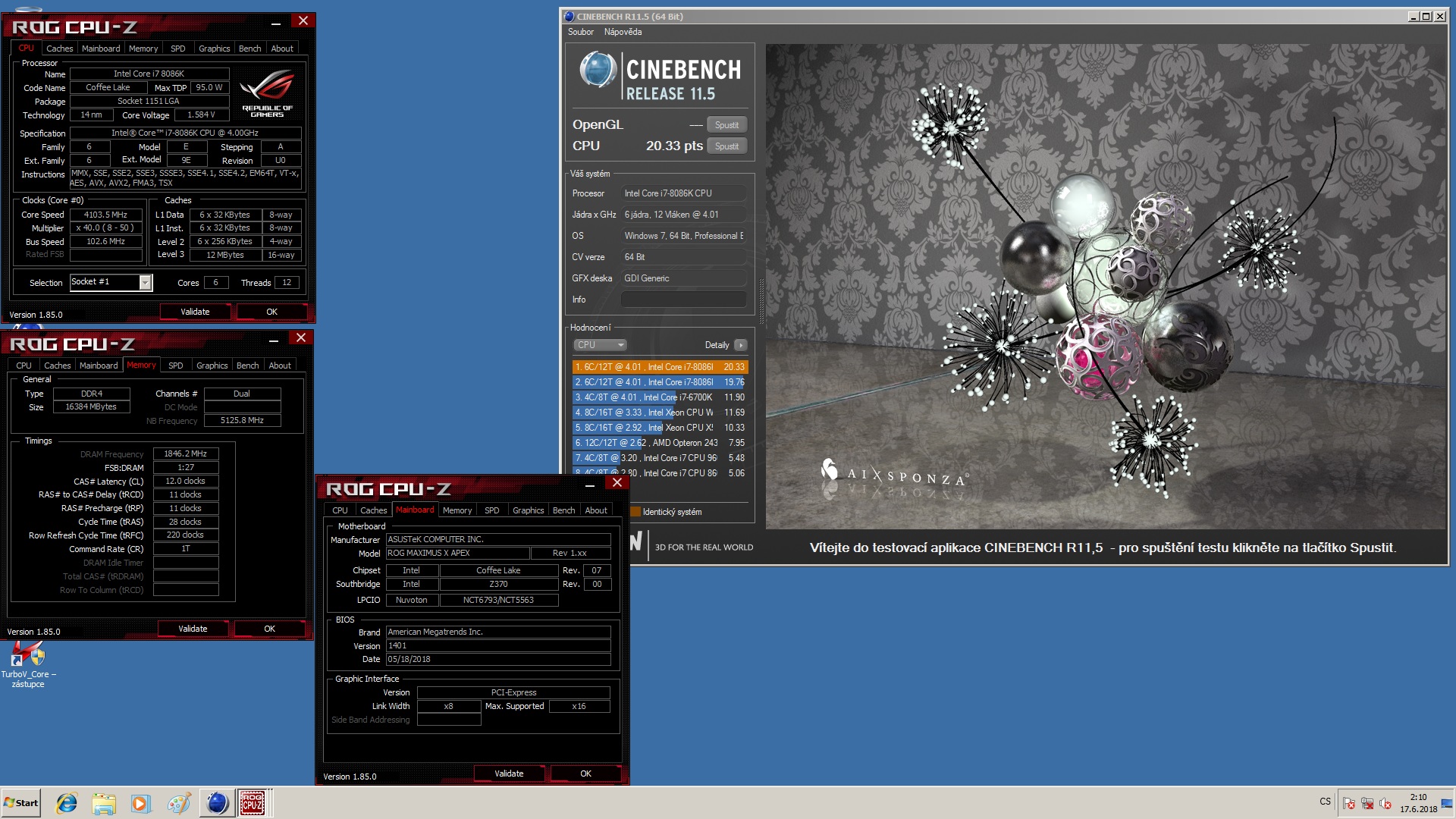Image resolution: width=1456 pixels, height=819 pixels.
Task: Switch to Cinebench taskbar icon
Action: tap(217, 803)
